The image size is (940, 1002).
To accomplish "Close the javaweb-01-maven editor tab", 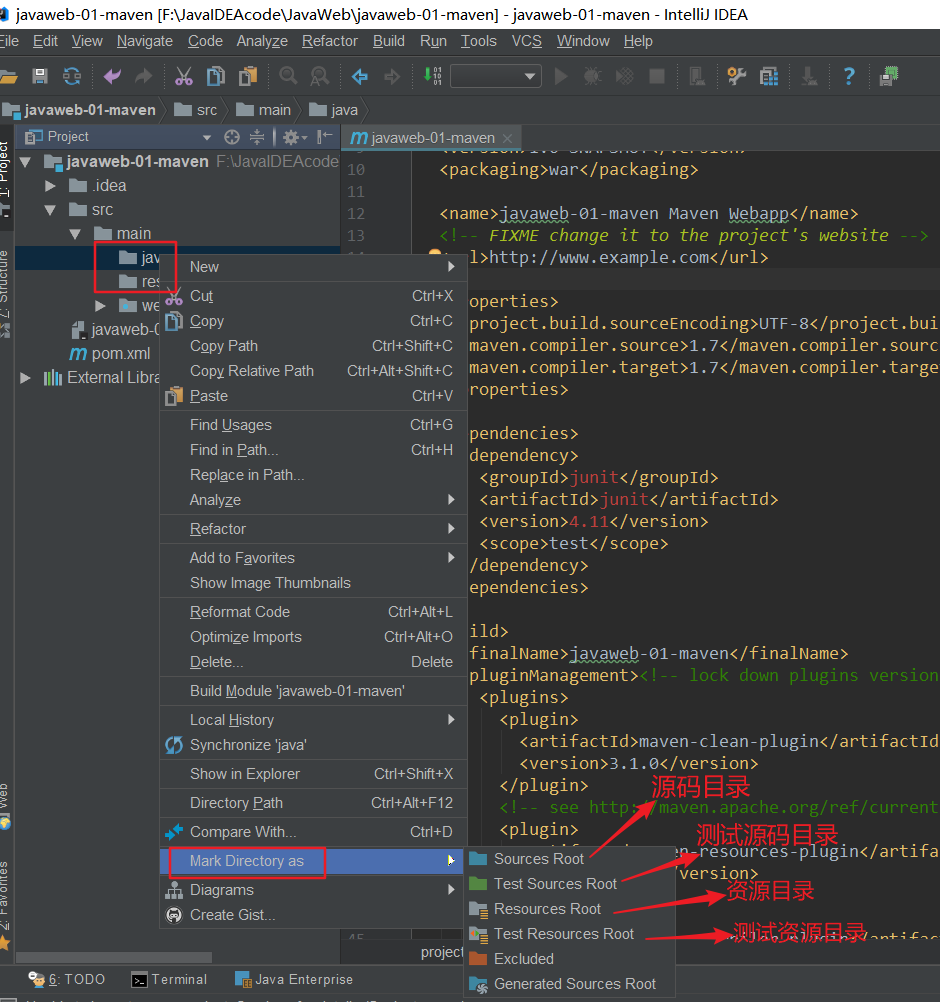I will 508,138.
